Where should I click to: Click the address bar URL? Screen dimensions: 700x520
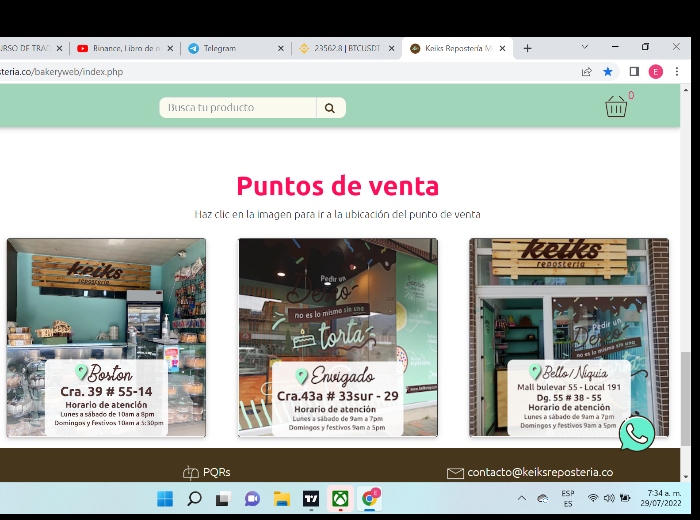click(x=62, y=72)
